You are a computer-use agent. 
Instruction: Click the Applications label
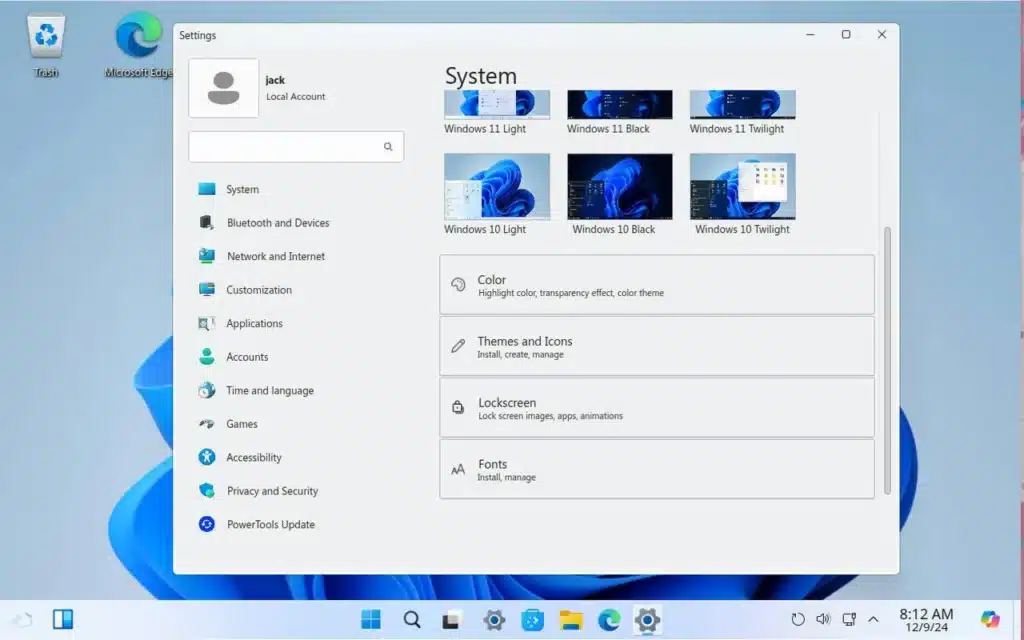254,323
